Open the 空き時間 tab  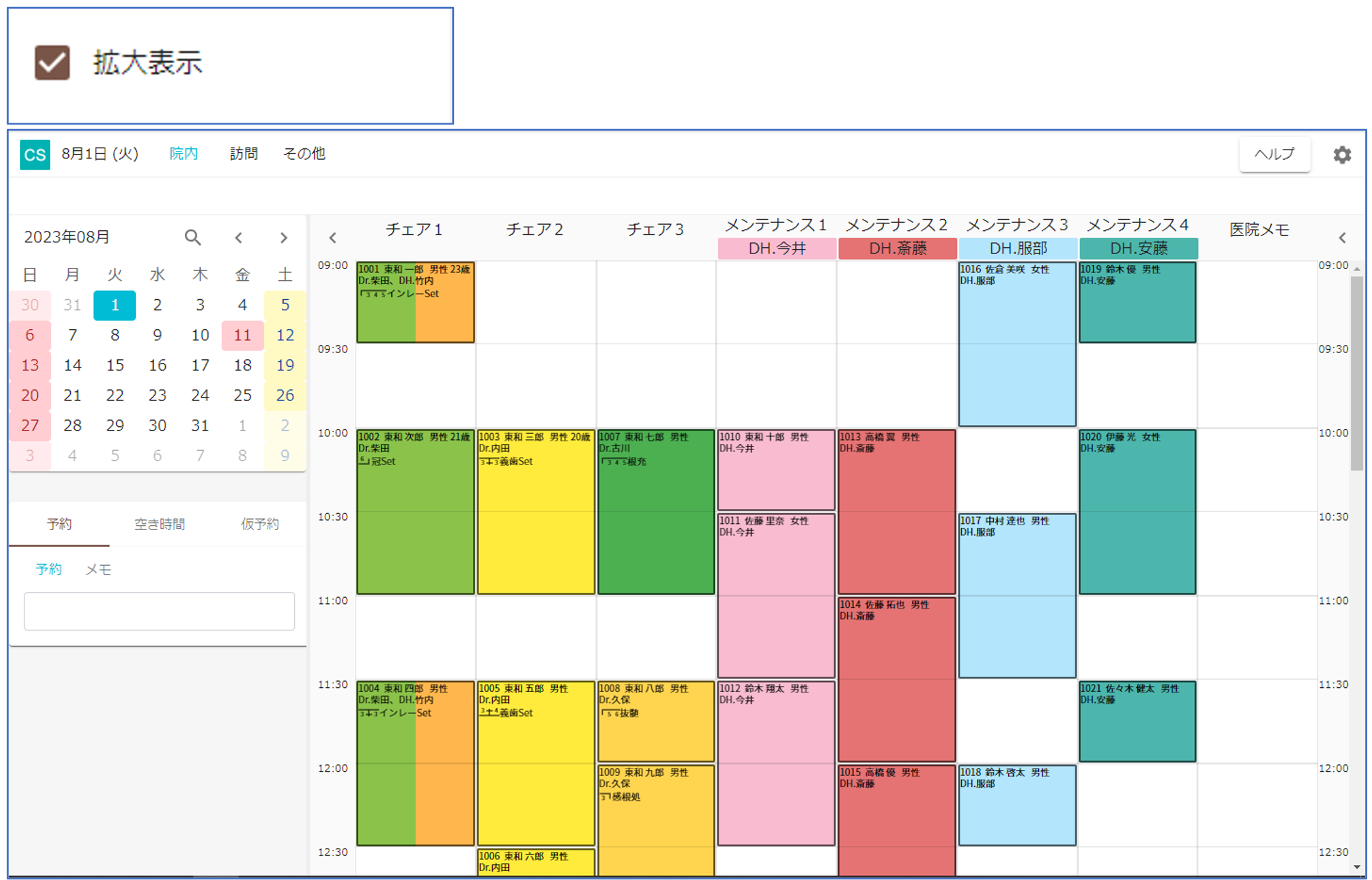coord(159,524)
